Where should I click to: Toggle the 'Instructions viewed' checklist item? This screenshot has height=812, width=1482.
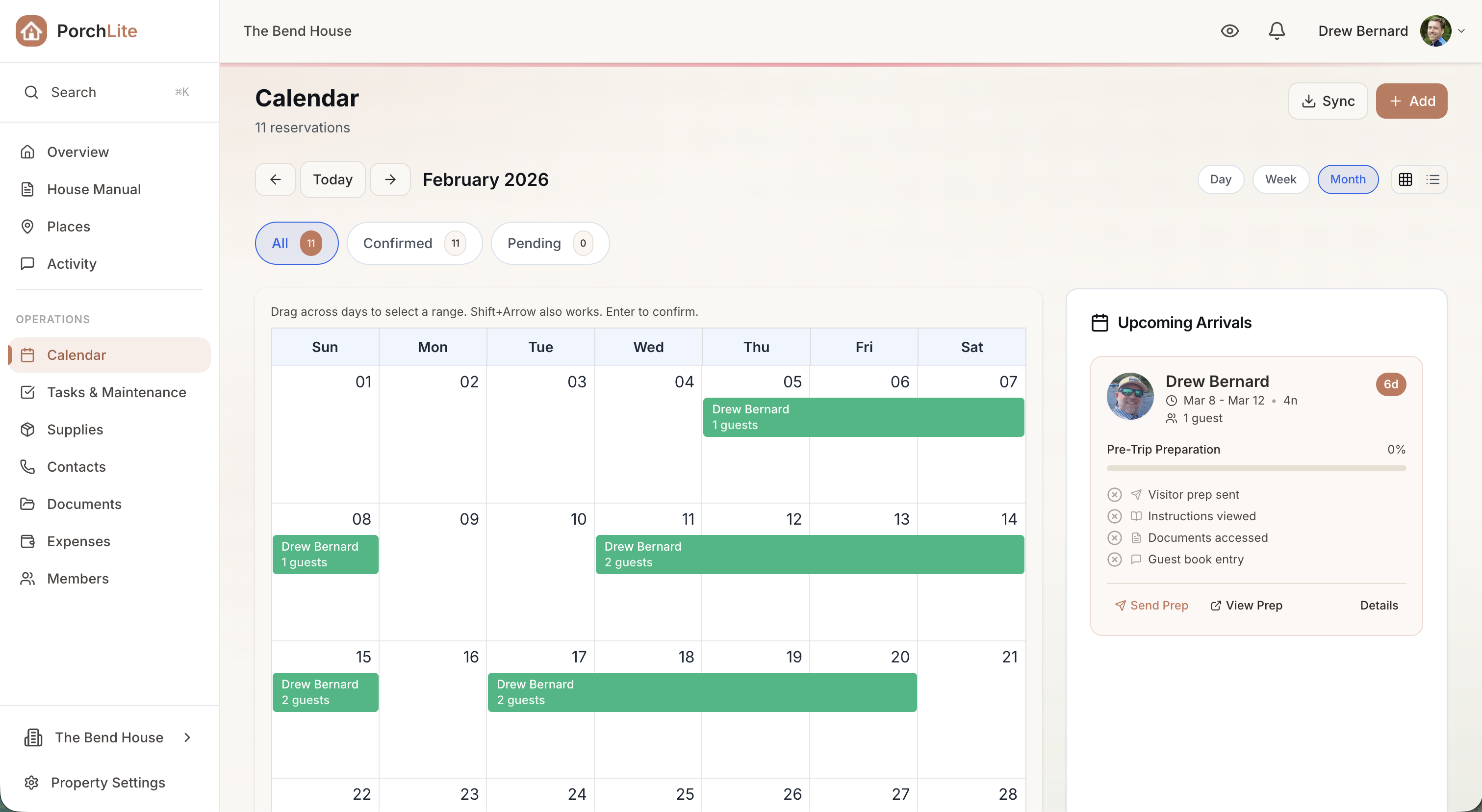1114,516
